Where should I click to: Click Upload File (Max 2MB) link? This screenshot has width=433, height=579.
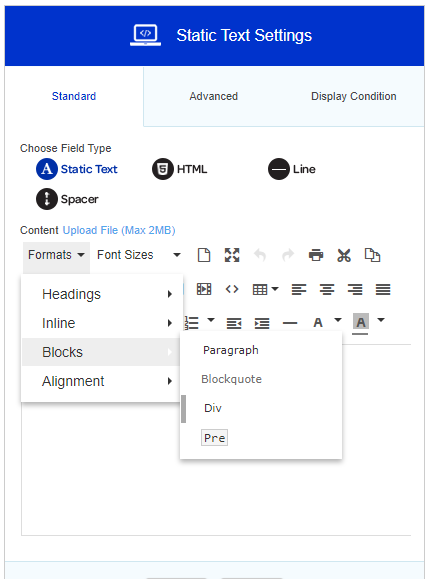[x=119, y=230]
